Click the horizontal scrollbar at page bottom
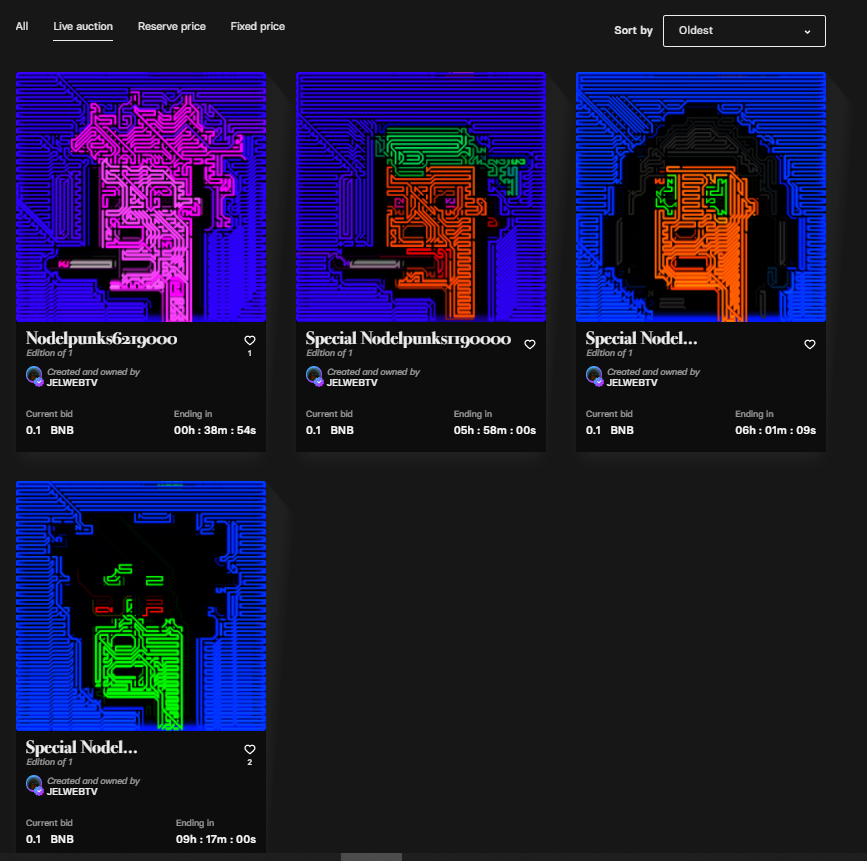This screenshot has height=861, width=867. 371,857
